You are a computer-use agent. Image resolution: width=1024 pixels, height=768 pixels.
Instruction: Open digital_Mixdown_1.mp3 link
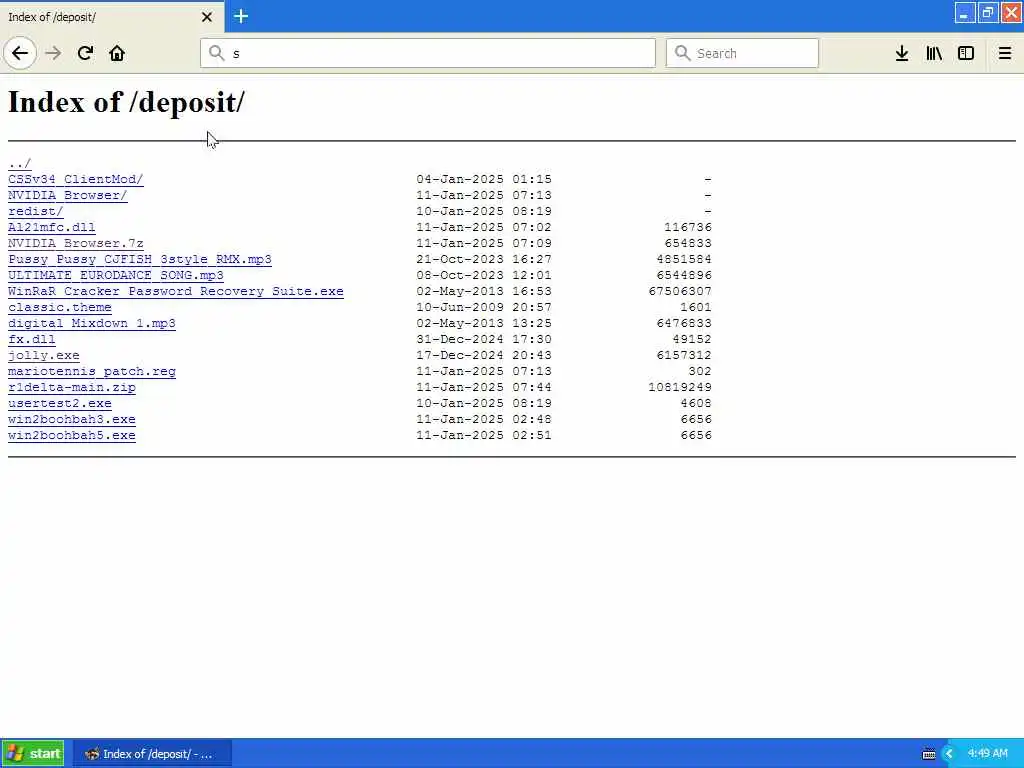click(91, 323)
